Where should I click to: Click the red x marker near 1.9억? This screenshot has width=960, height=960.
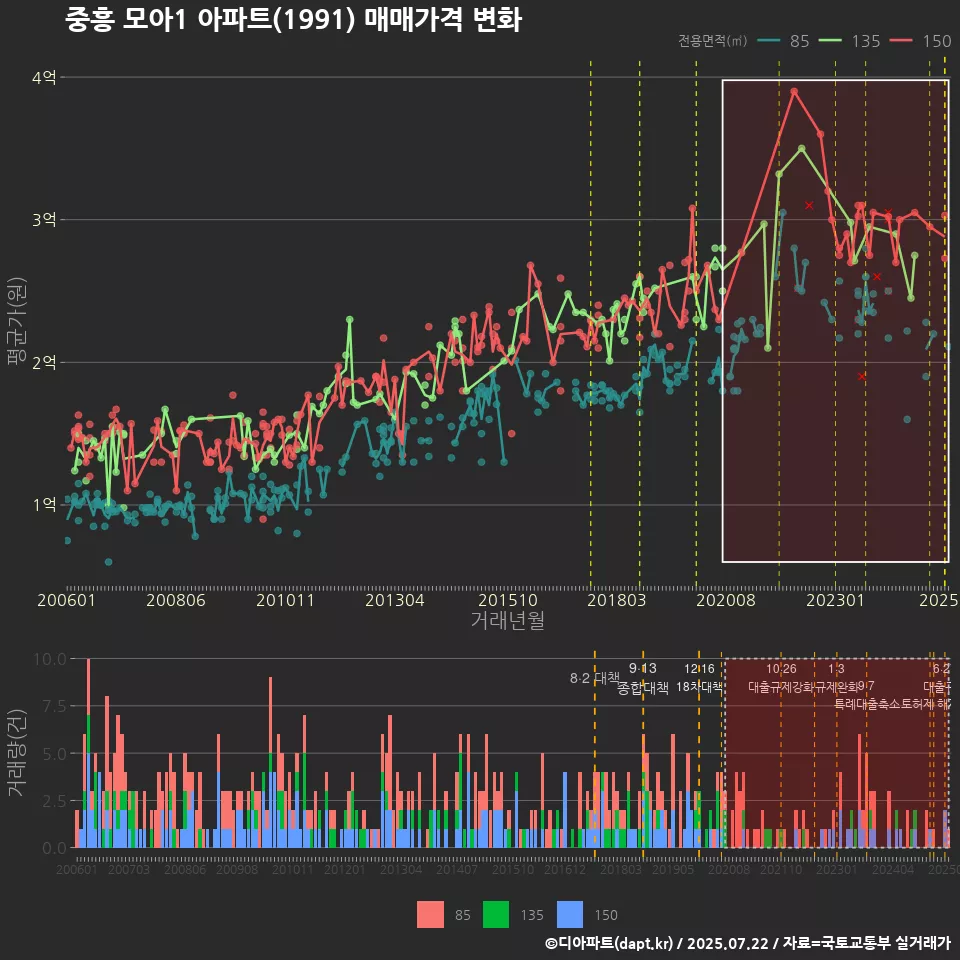point(862,377)
